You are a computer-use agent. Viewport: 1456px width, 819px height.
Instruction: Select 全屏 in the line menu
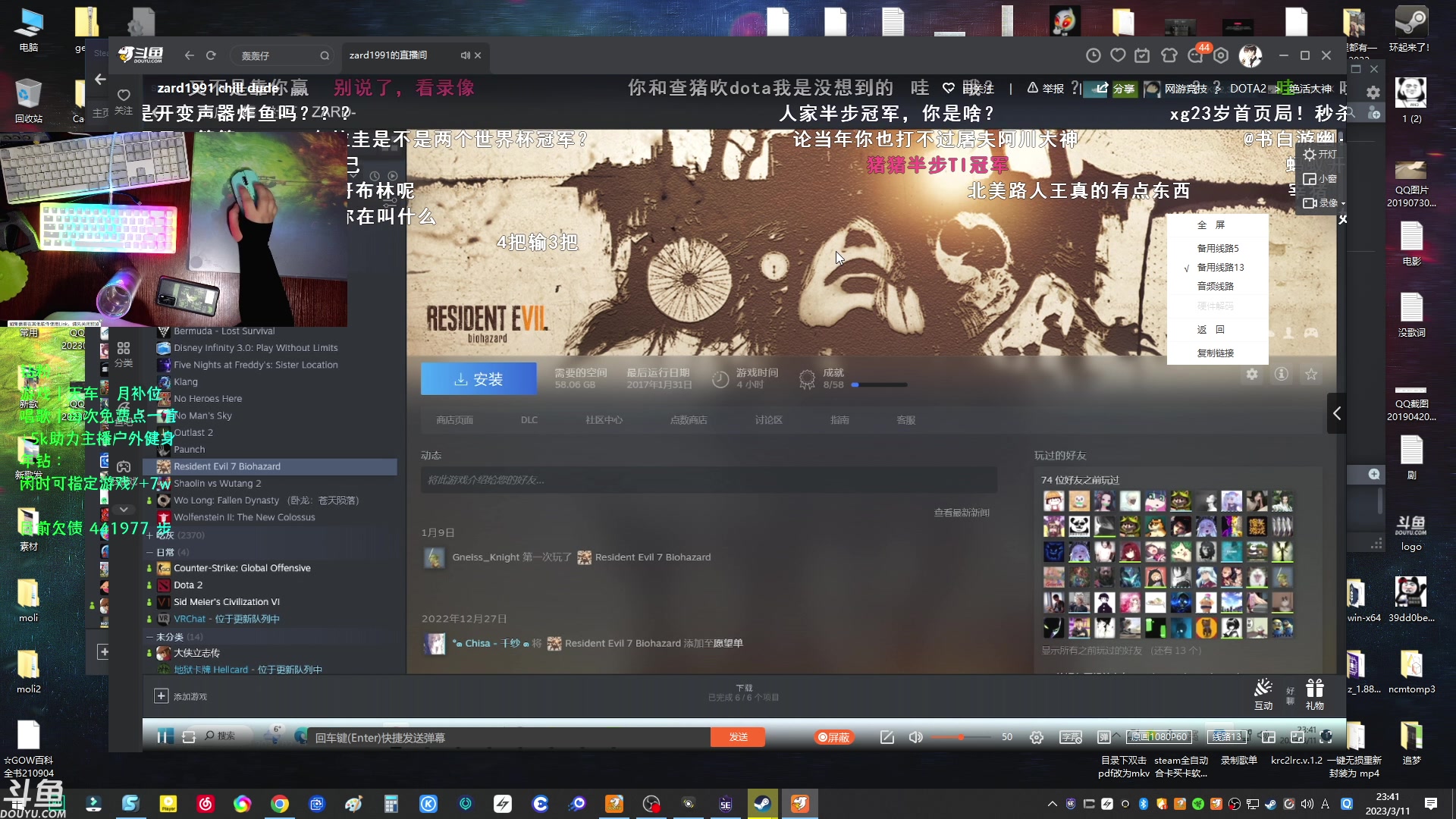coord(1211,225)
